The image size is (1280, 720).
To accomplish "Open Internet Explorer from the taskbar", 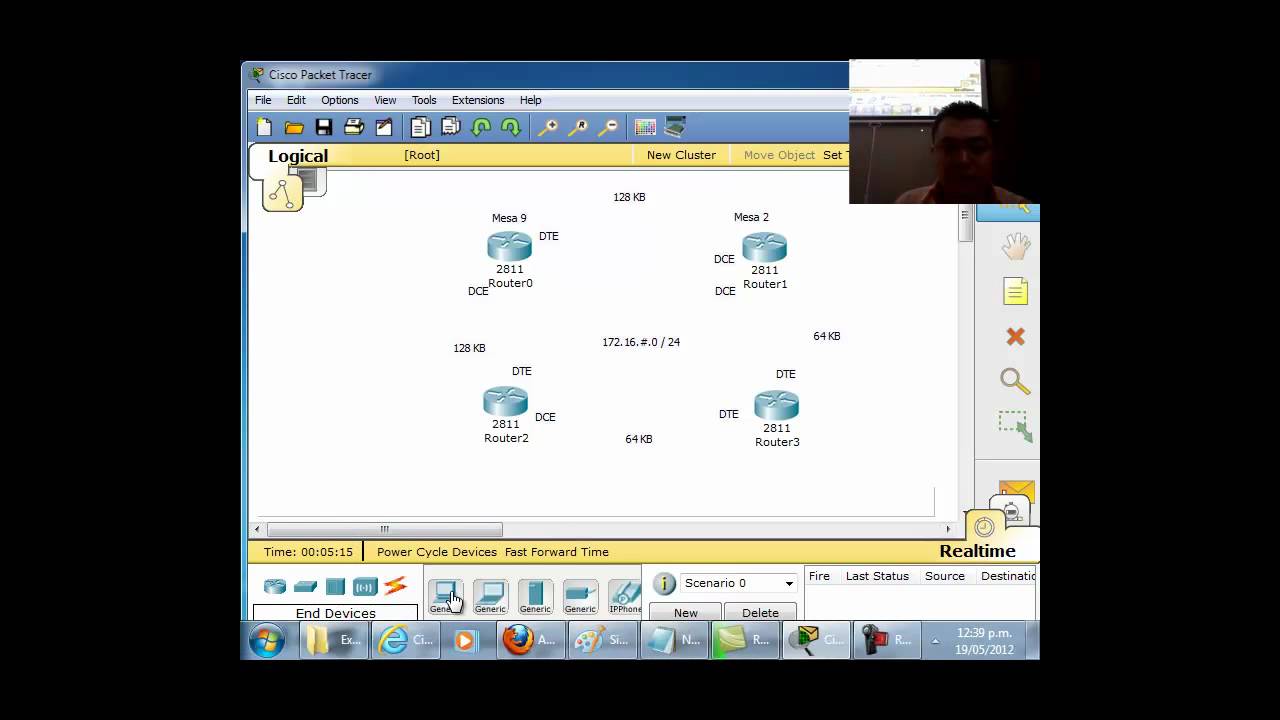I will click(x=406, y=640).
